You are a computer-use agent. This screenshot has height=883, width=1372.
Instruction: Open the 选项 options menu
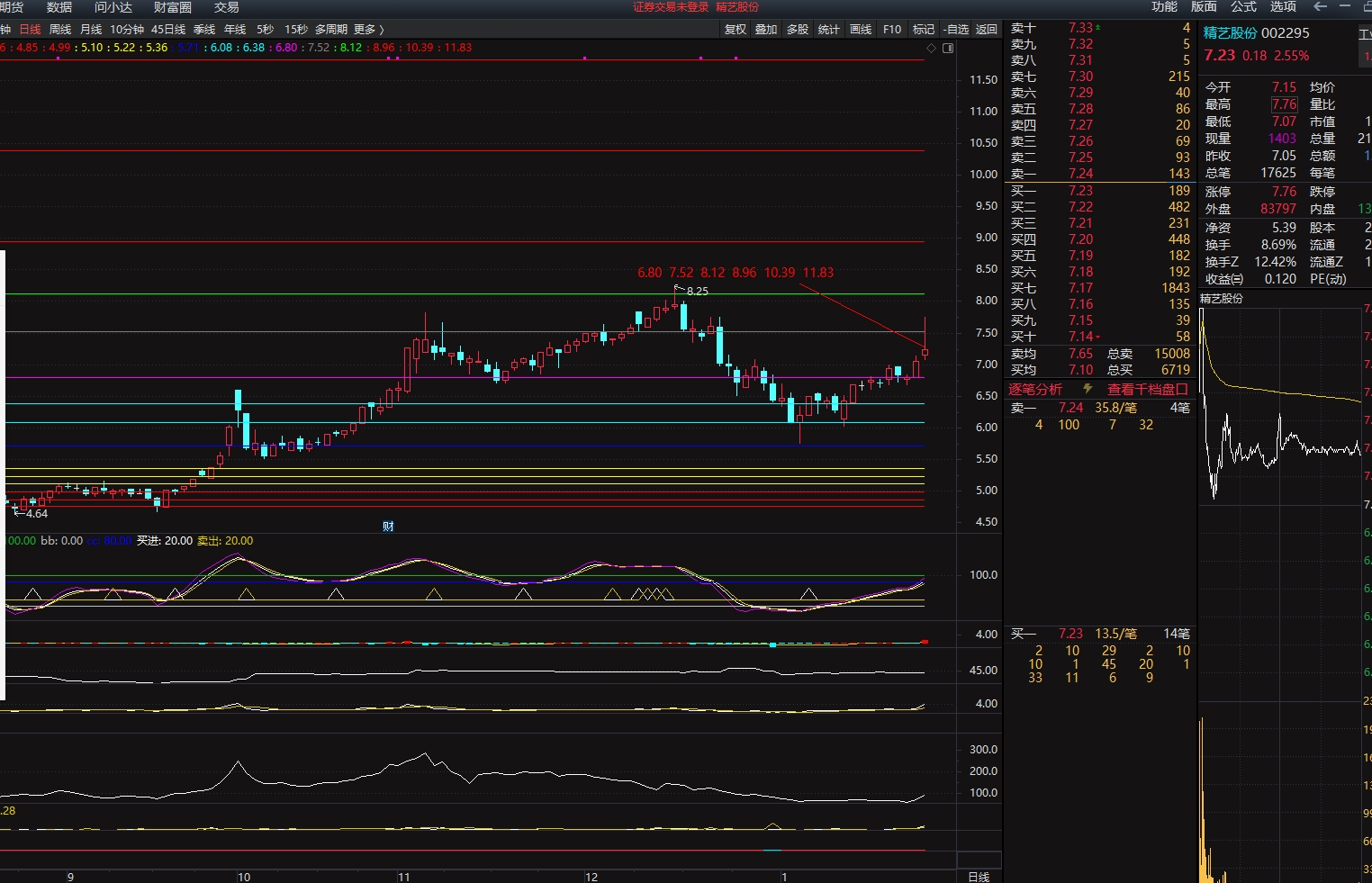pos(1283,7)
